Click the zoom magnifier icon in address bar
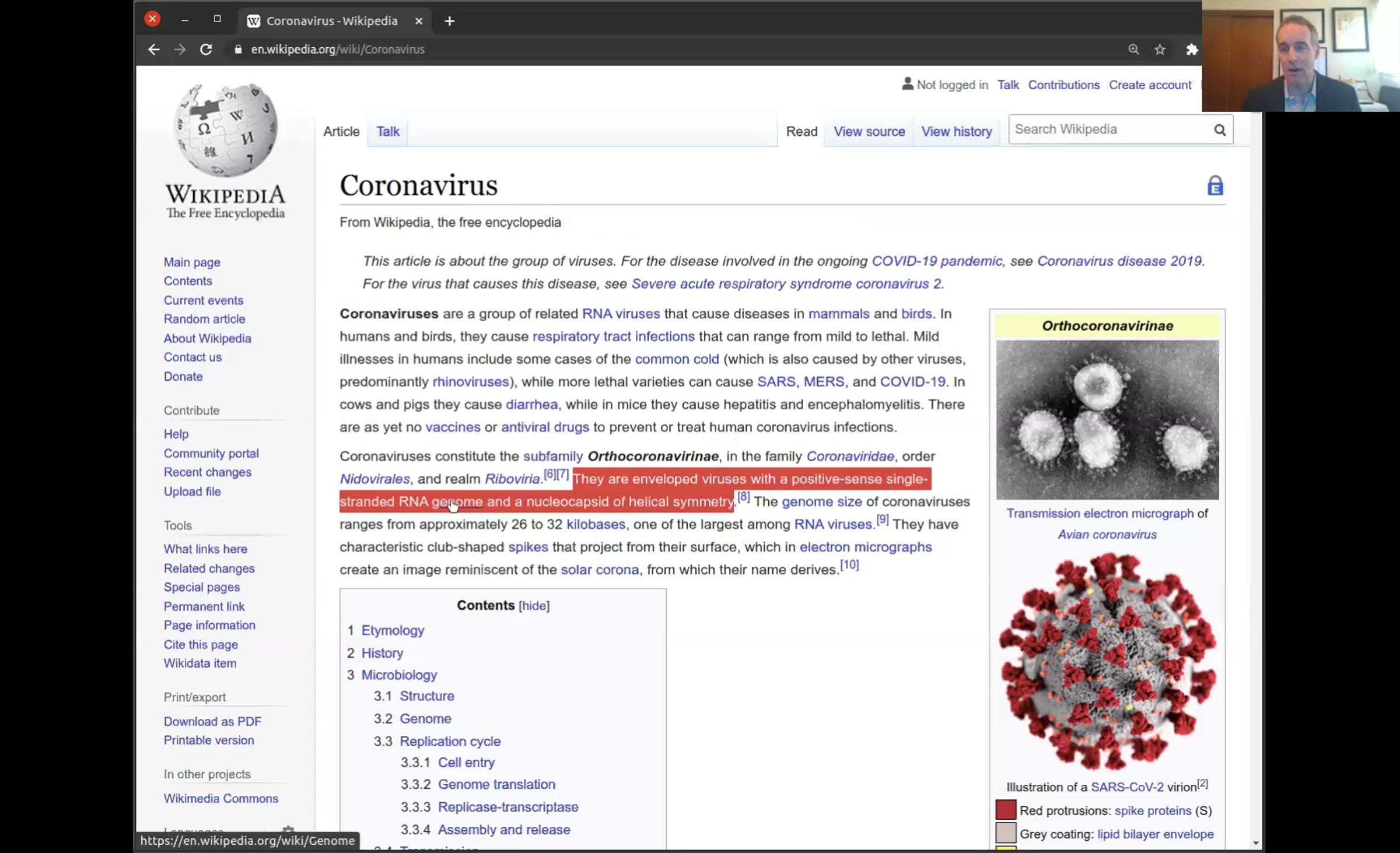Screen dimensions: 1400x853 [1133, 50]
